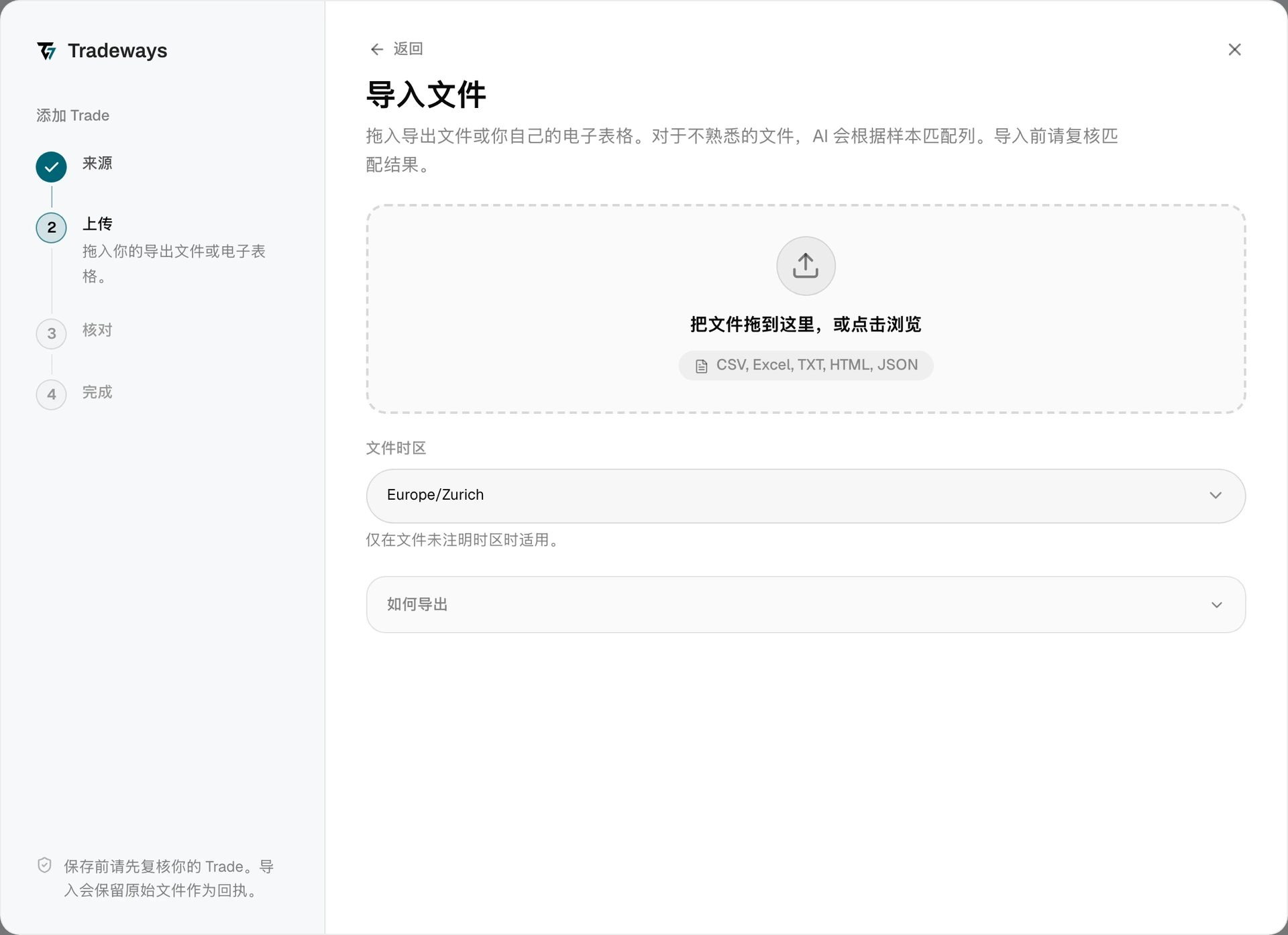Close the import dialog with X
1288x935 pixels.
click(x=1234, y=50)
